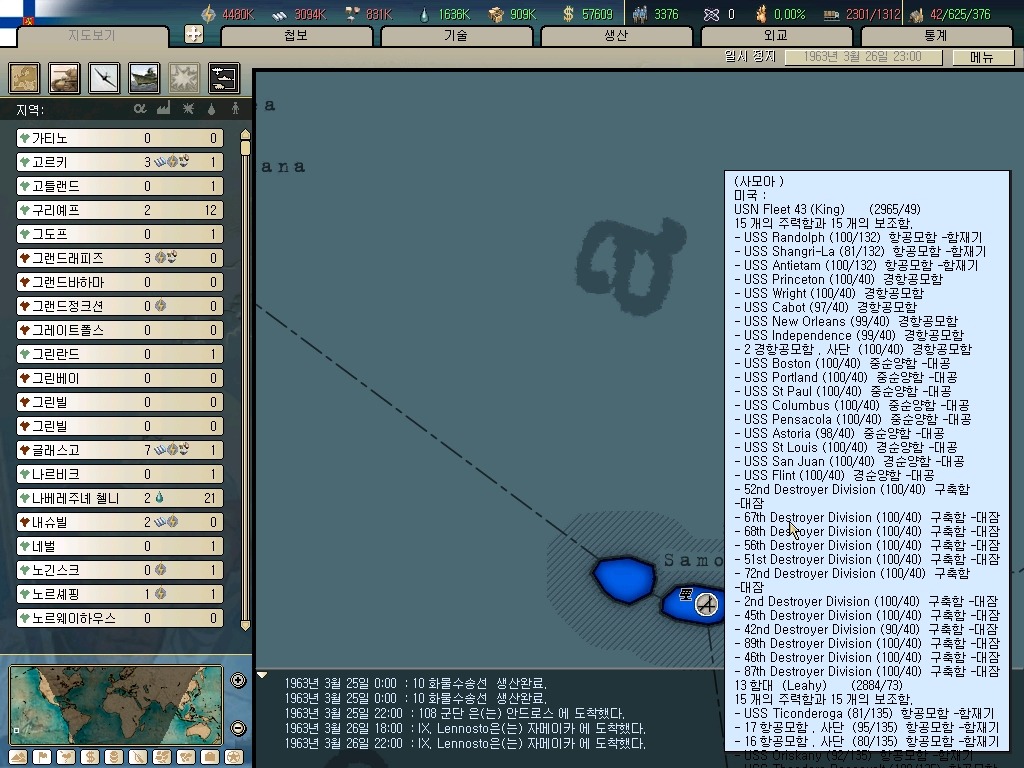Switch to supply map mode (coin stack button)
The width and height of the screenshot is (1024, 768).
[114, 757]
